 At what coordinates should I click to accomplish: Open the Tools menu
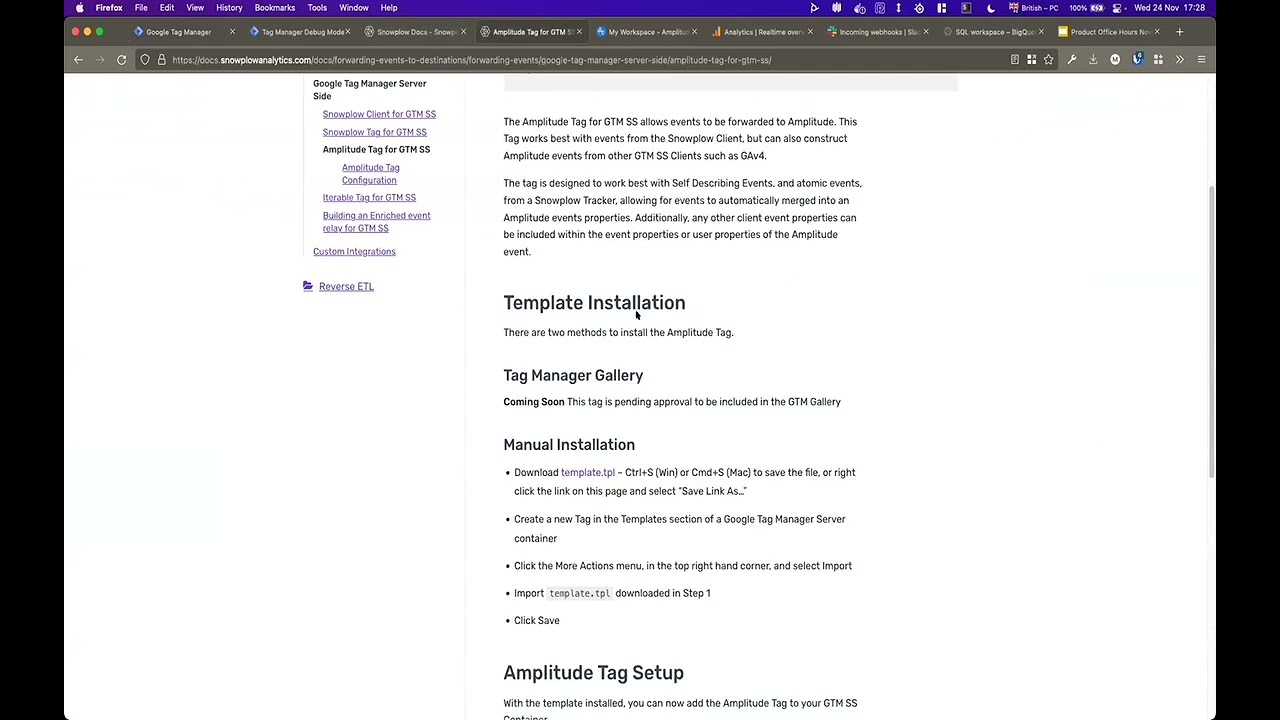(x=317, y=8)
